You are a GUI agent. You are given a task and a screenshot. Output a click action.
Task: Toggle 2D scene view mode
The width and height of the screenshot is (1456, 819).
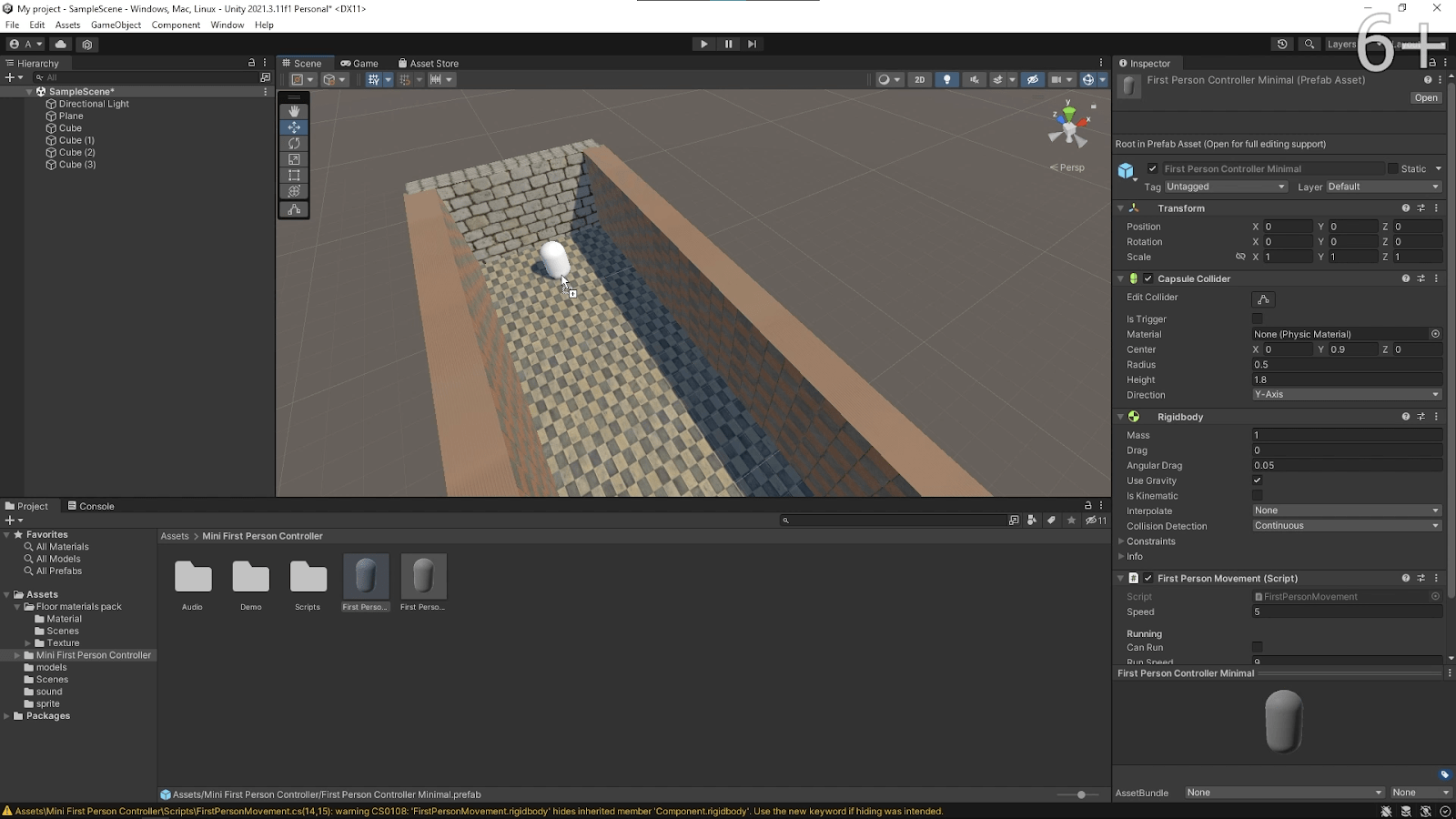pos(919,79)
